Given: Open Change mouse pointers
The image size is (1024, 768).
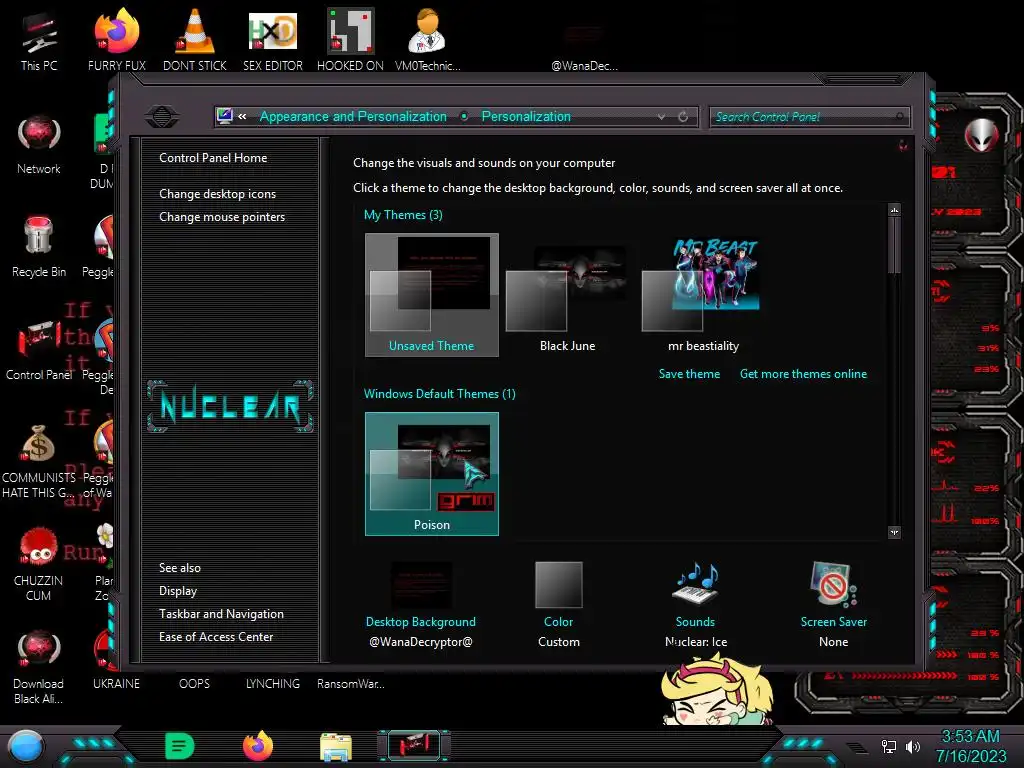Looking at the screenshot, I should click(x=222, y=217).
